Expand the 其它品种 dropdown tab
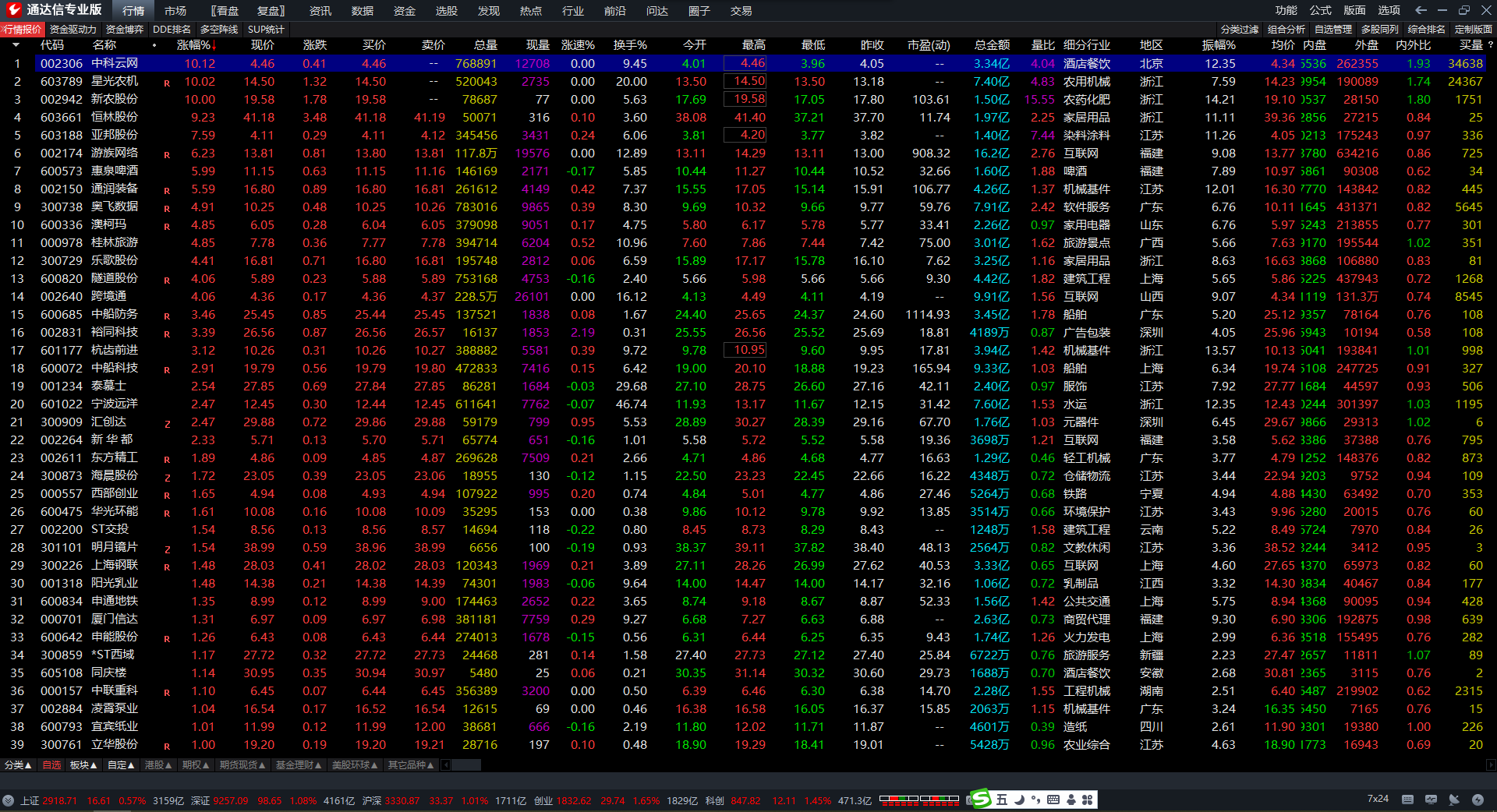1497x812 pixels. pyautogui.click(x=411, y=765)
